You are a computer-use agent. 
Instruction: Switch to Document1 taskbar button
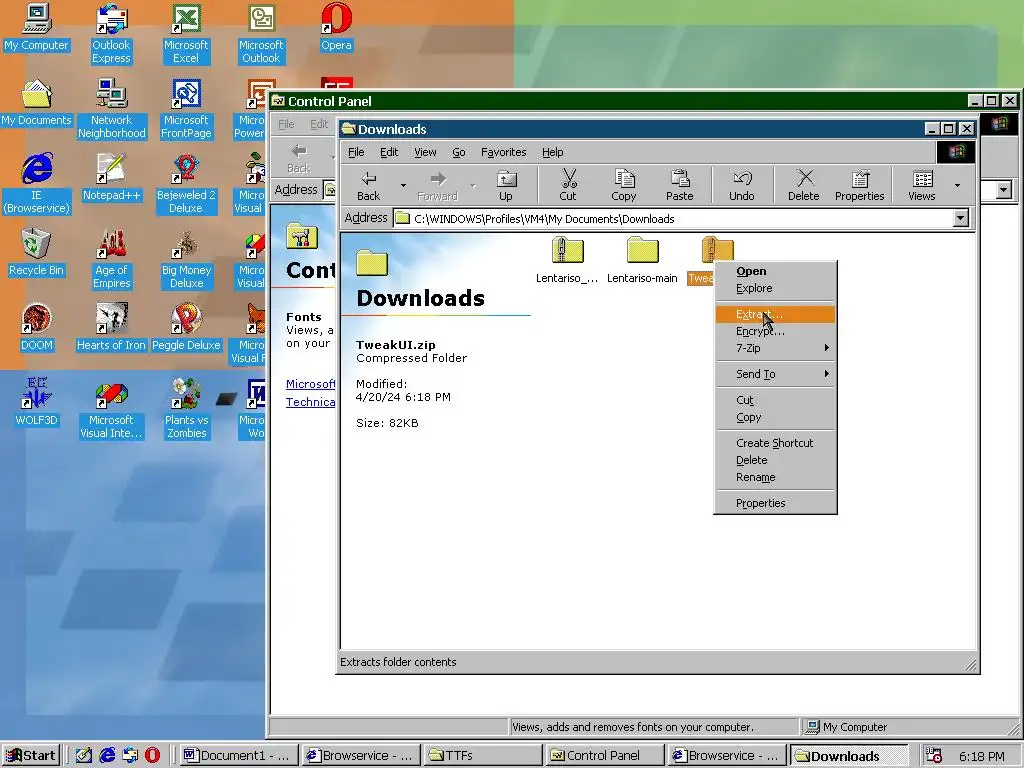tap(237, 756)
